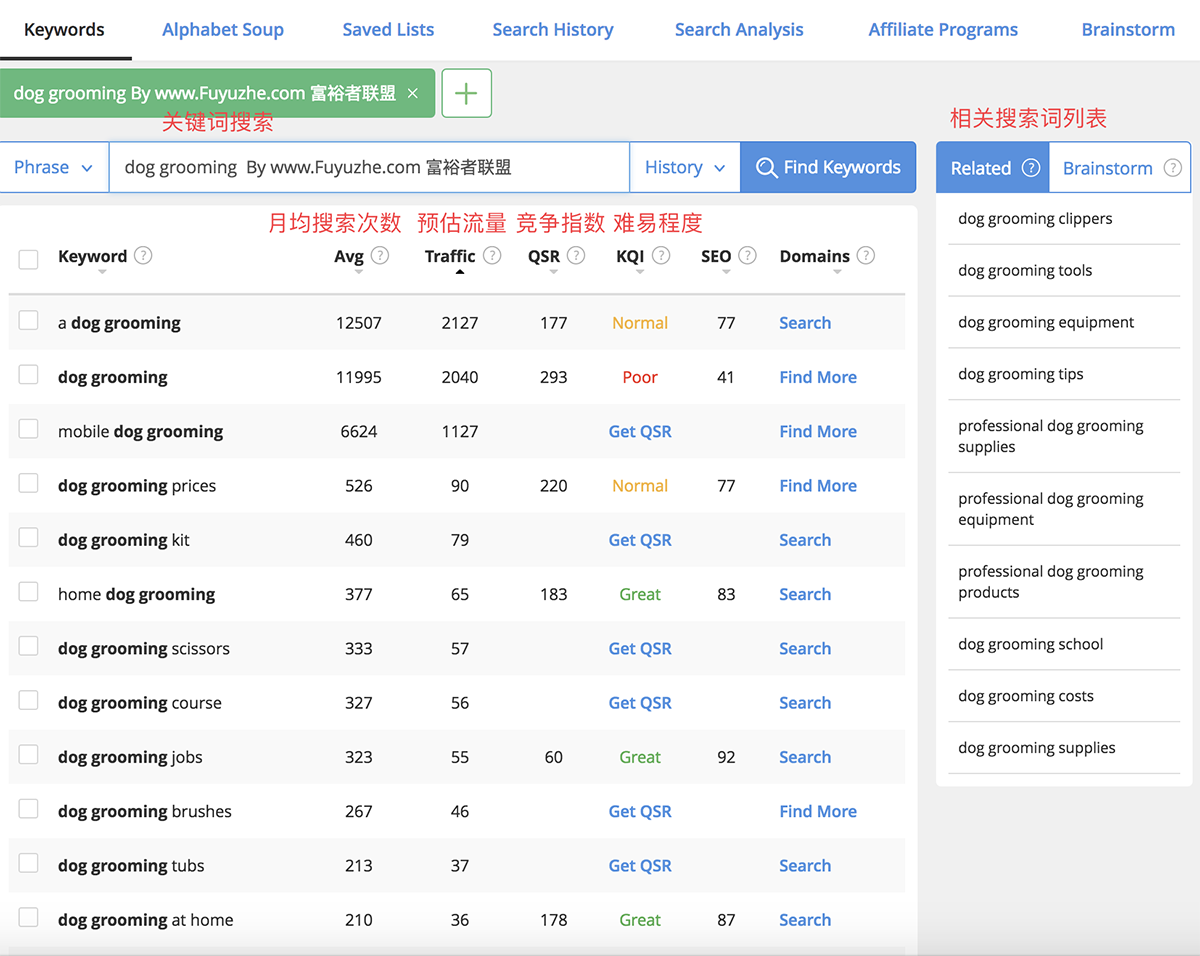Screen dimensions: 1200x956
Task: Get QSR for mobile dog grooming
Action: [x=640, y=432]
